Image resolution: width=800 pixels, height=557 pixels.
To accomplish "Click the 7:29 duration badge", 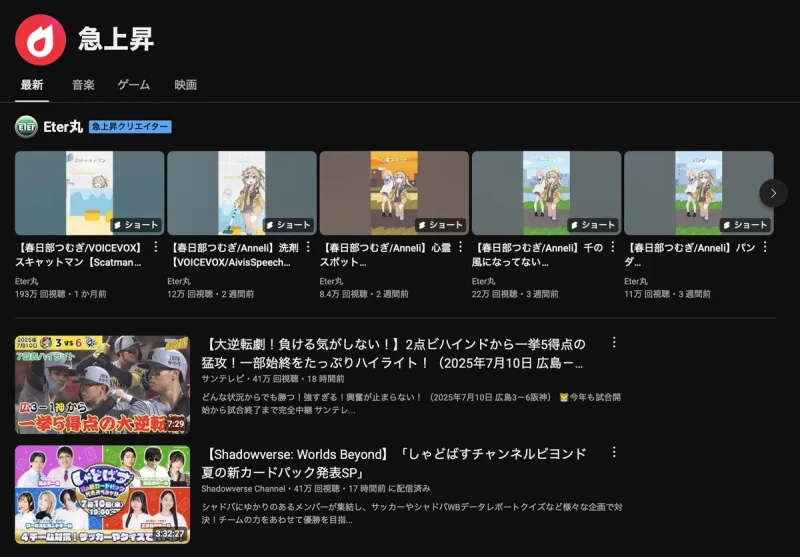I will click(176, 424).
